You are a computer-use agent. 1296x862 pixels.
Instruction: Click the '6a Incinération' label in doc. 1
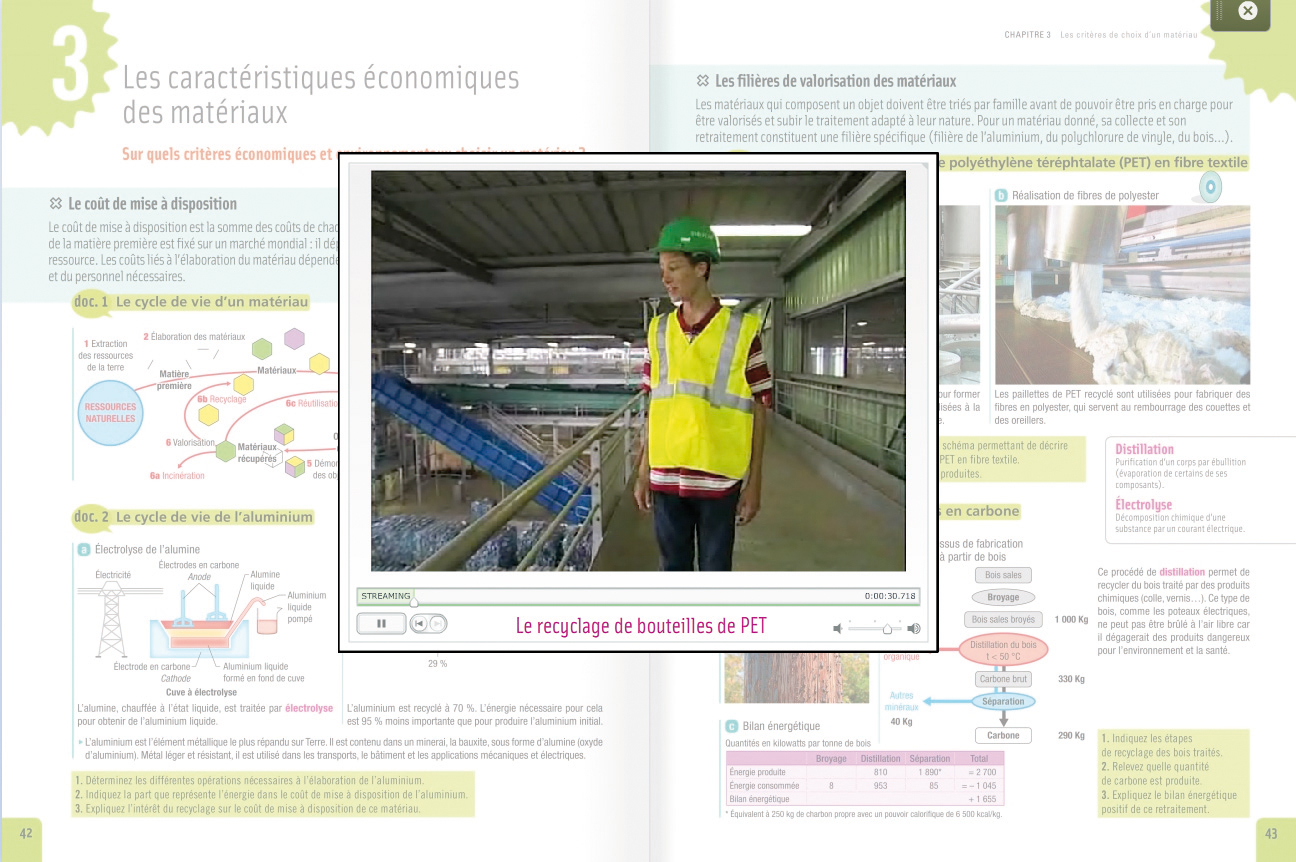click(177, 476)
